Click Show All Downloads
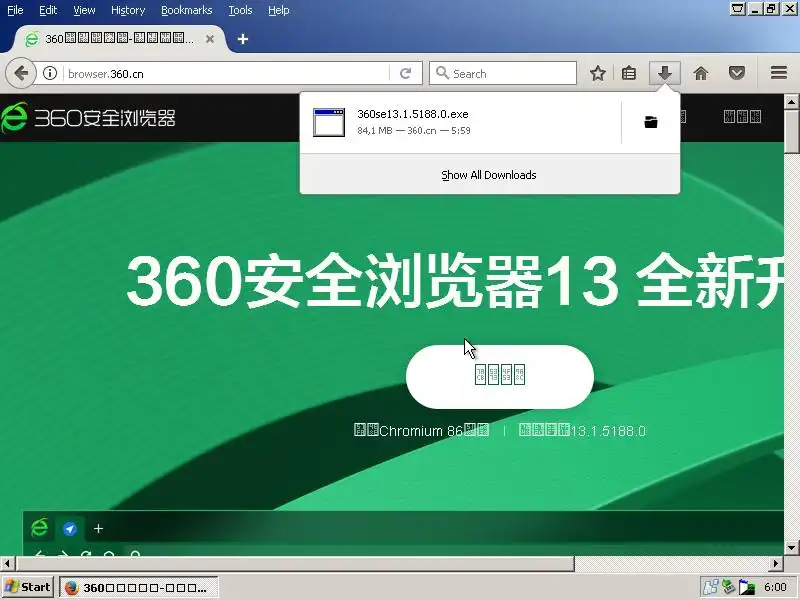Image resolution: width=800 pixels, height=600 pixels. coord(489,175)
